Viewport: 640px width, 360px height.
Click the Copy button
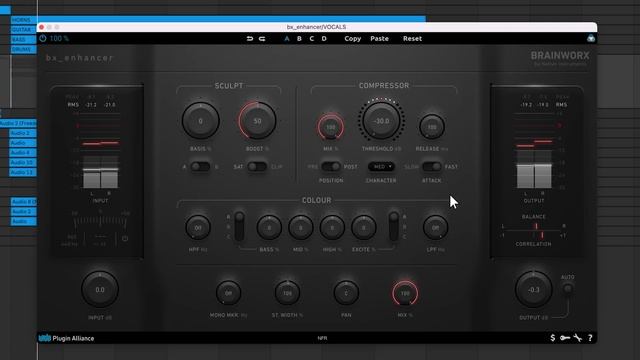pos(353,38)
